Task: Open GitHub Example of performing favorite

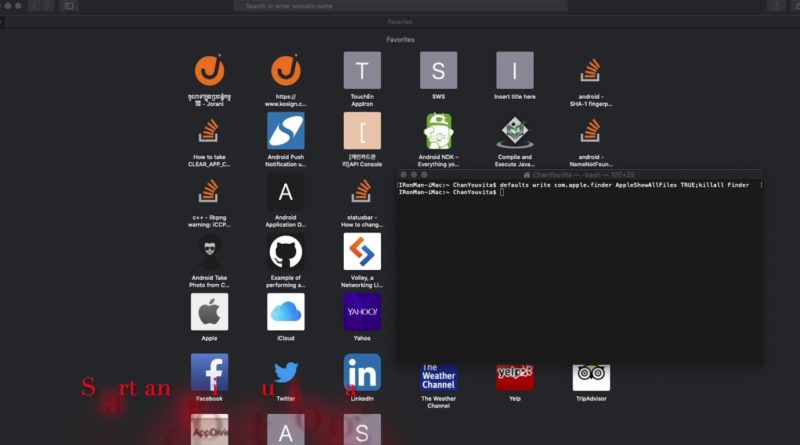Action: click(x=286, y=252)
